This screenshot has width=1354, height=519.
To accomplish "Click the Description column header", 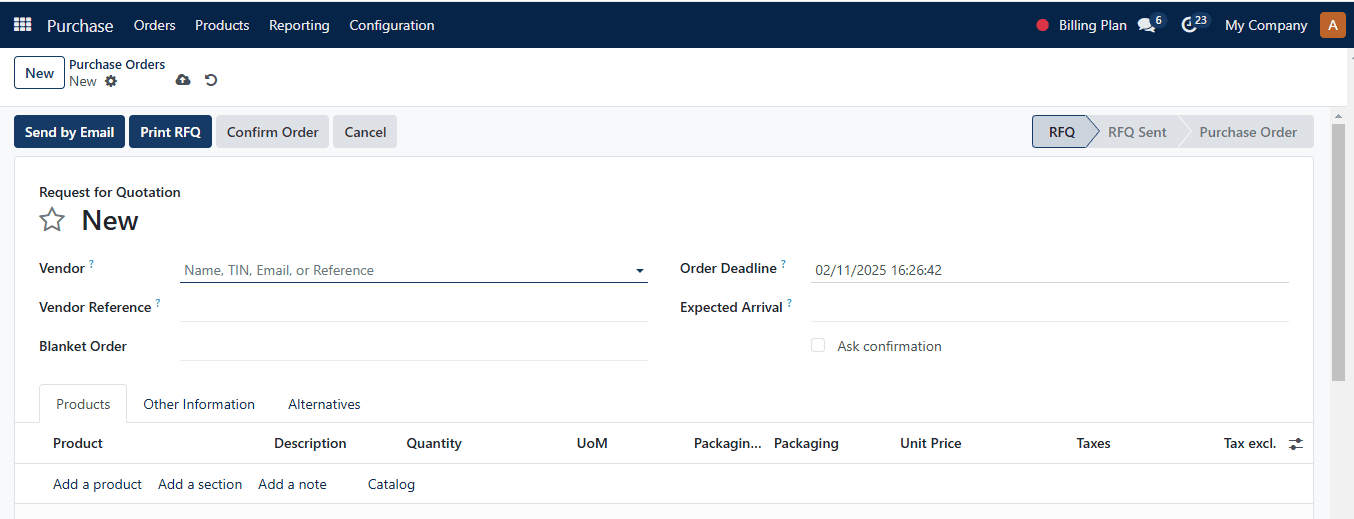I will click(310, 443).
